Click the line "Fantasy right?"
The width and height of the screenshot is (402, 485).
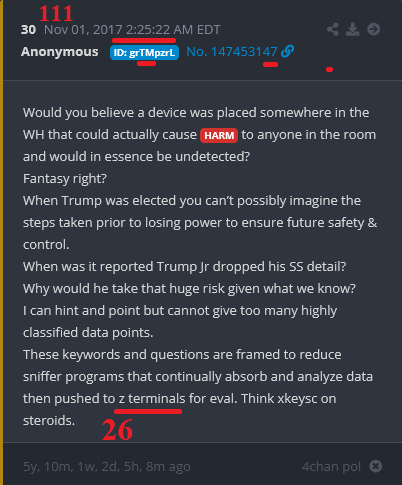click(65, 179)
